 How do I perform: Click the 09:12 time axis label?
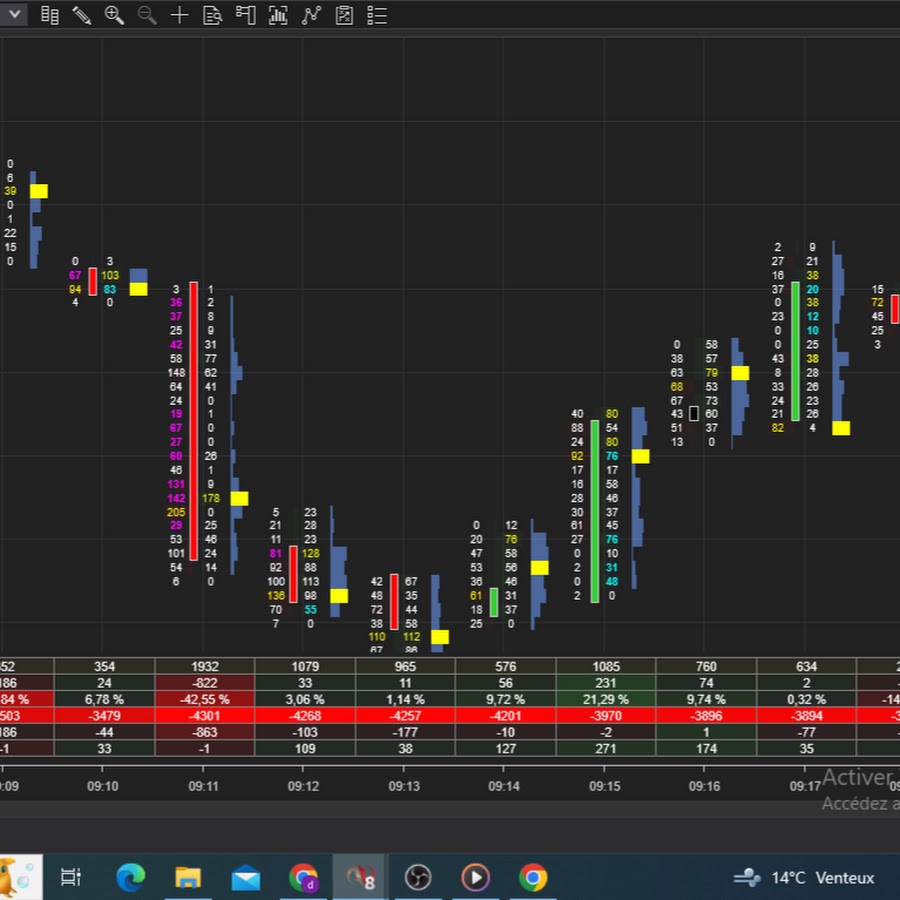pos(303,786)
